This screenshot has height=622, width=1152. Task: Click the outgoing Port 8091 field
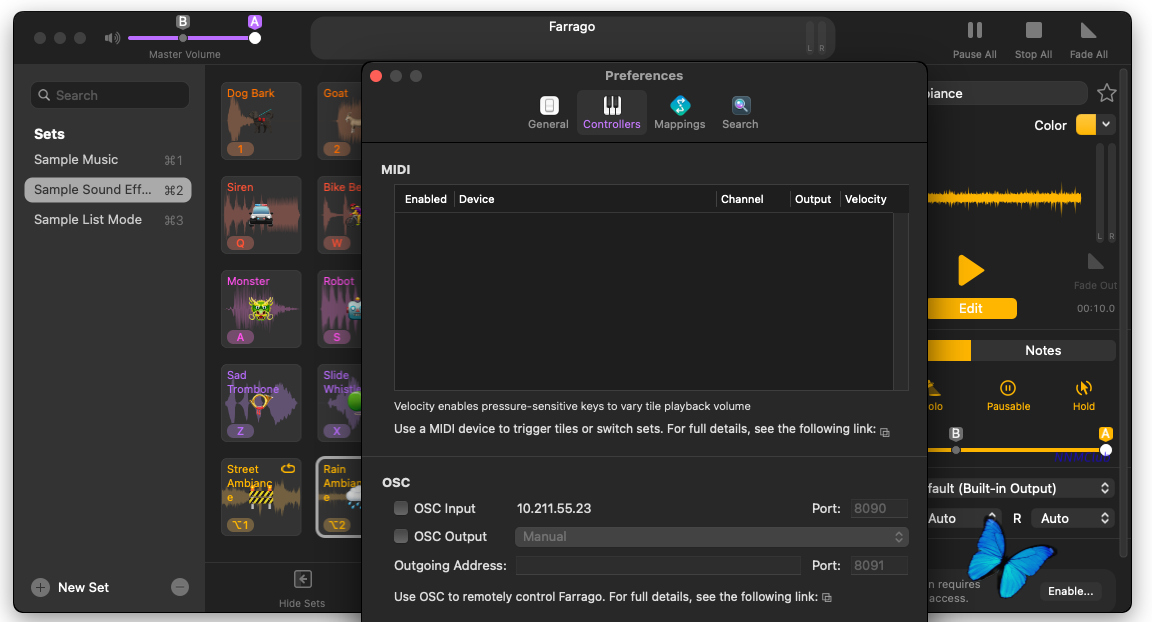[x=879, y=565]
